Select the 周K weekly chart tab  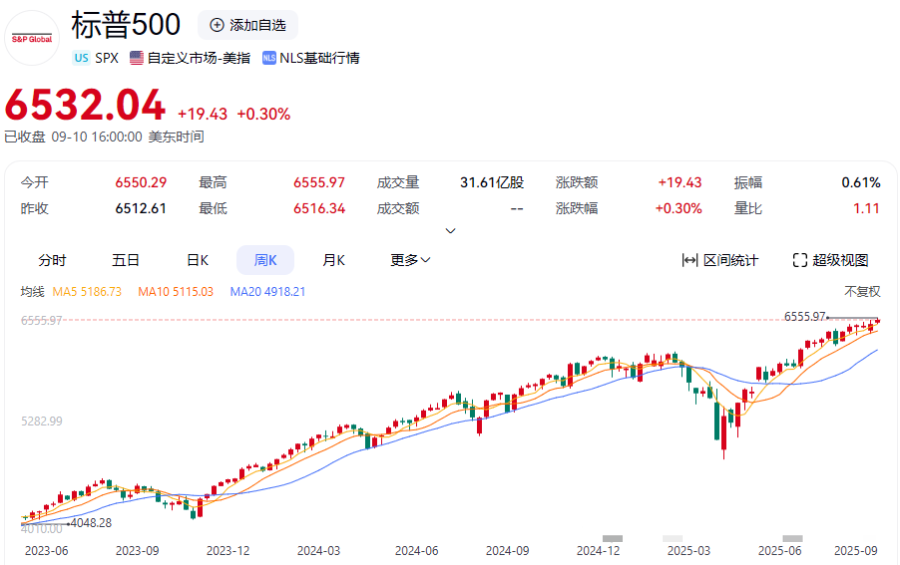pyautogui.click(x=265, y=260)
